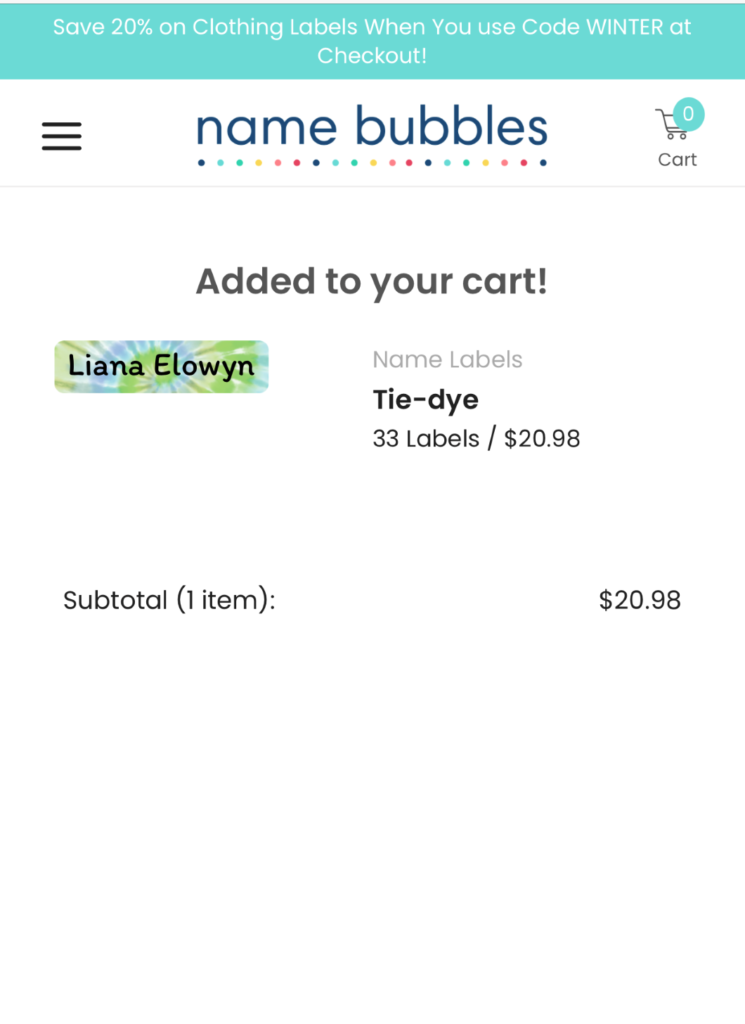Click the $20.98 subtotal amount

coord(639,600)
